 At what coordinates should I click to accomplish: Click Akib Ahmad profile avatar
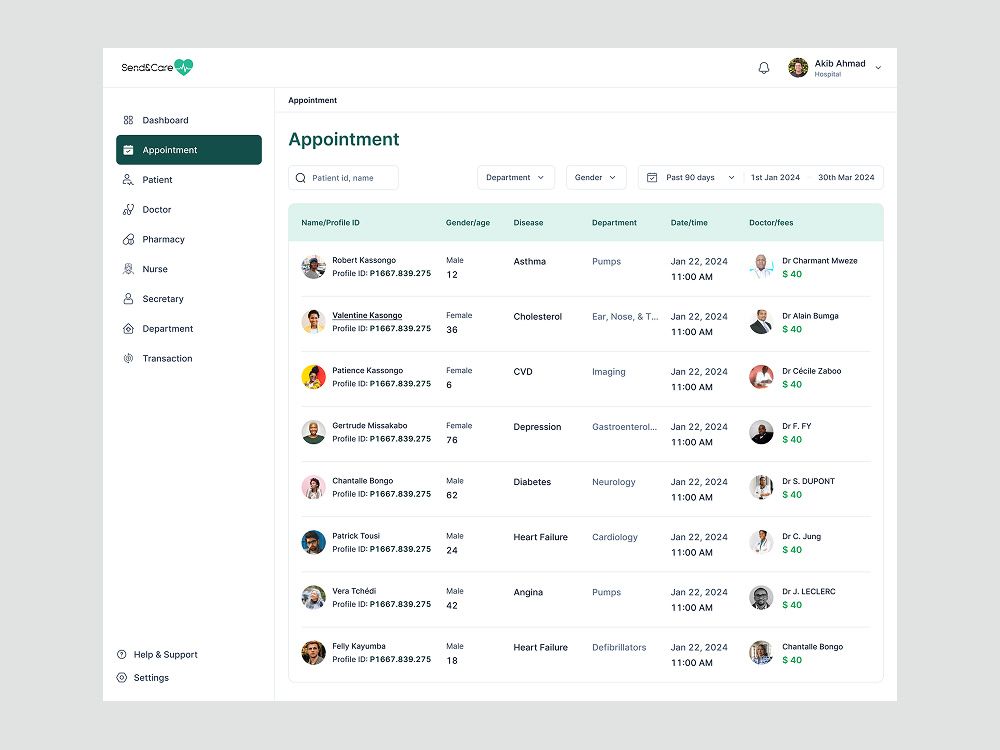[798, 68]
